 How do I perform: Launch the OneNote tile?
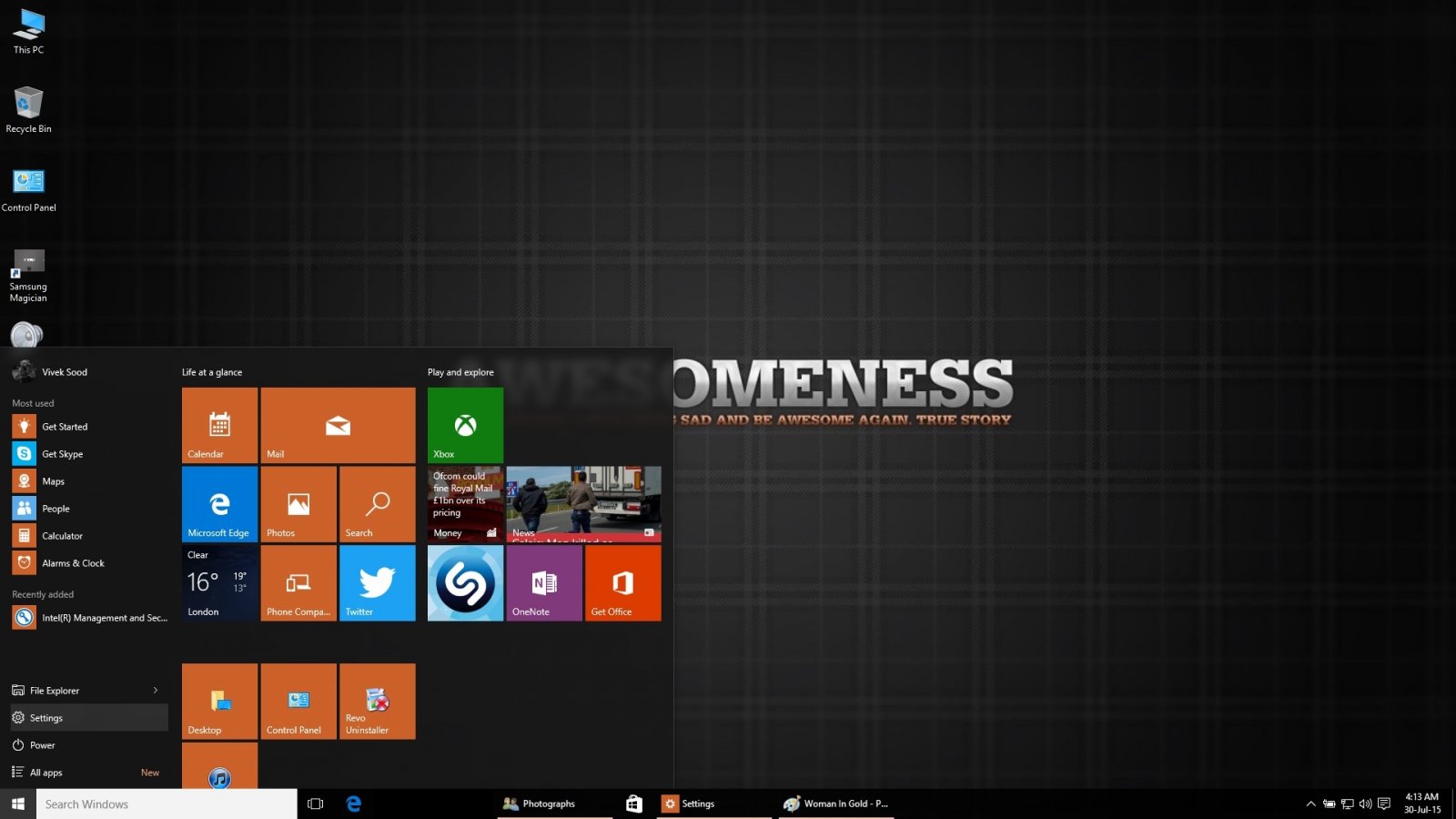click(x=544, y=583)
